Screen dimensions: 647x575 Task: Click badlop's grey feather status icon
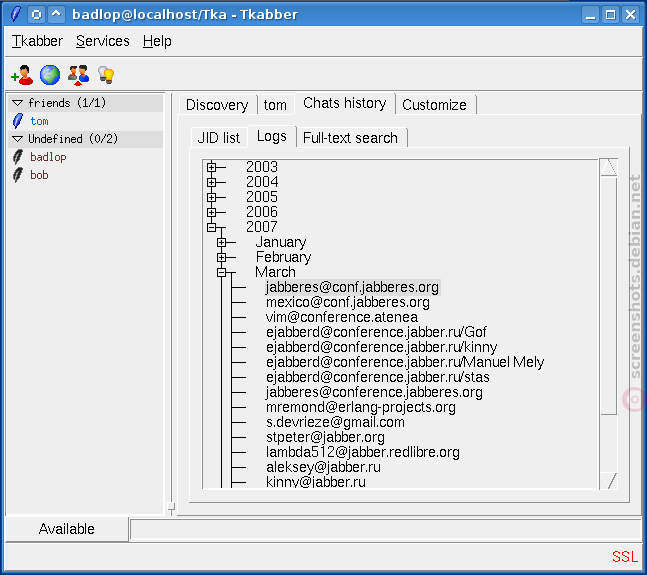pyautogui.click(x=18, y=157)
